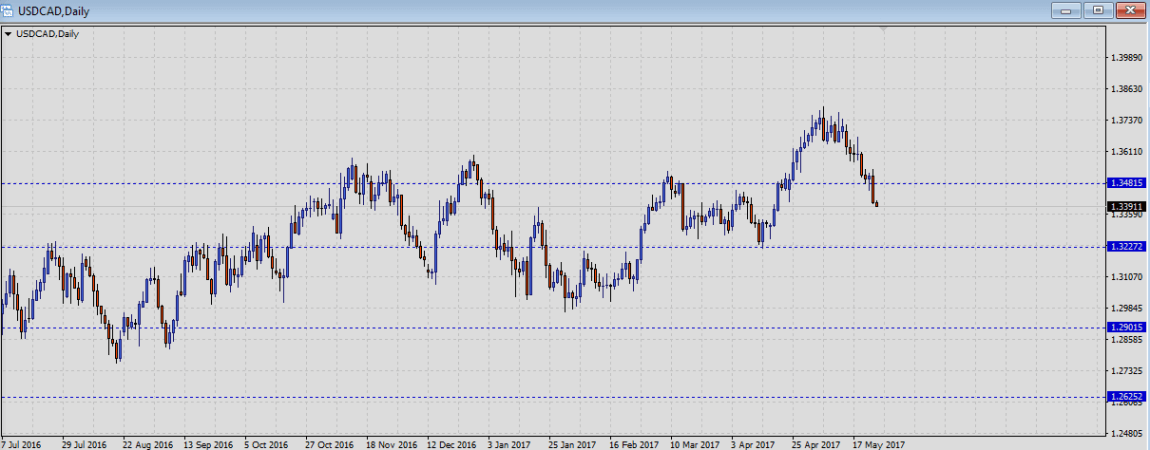Click the 10 Mar 2017 date label

695,443
